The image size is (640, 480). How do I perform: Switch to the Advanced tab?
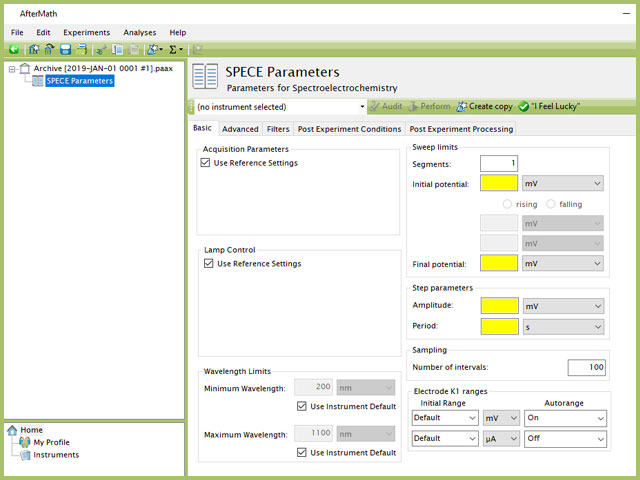(x=240, y=129)
